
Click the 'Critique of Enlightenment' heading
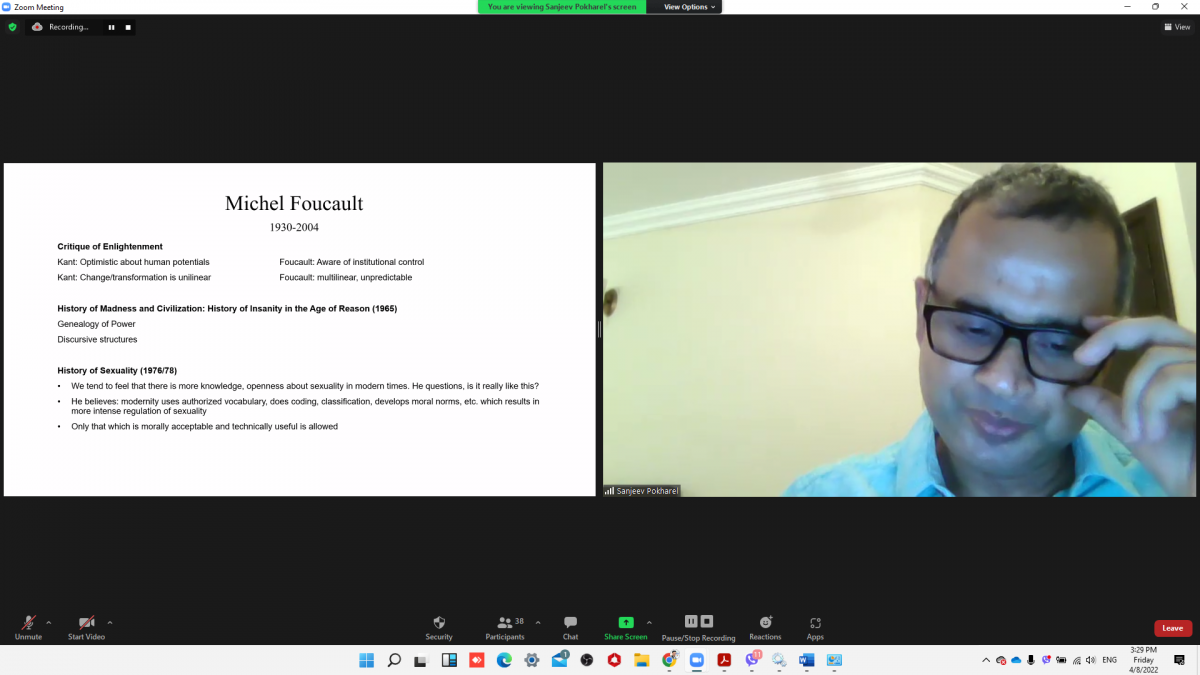(x=110, y=246)
